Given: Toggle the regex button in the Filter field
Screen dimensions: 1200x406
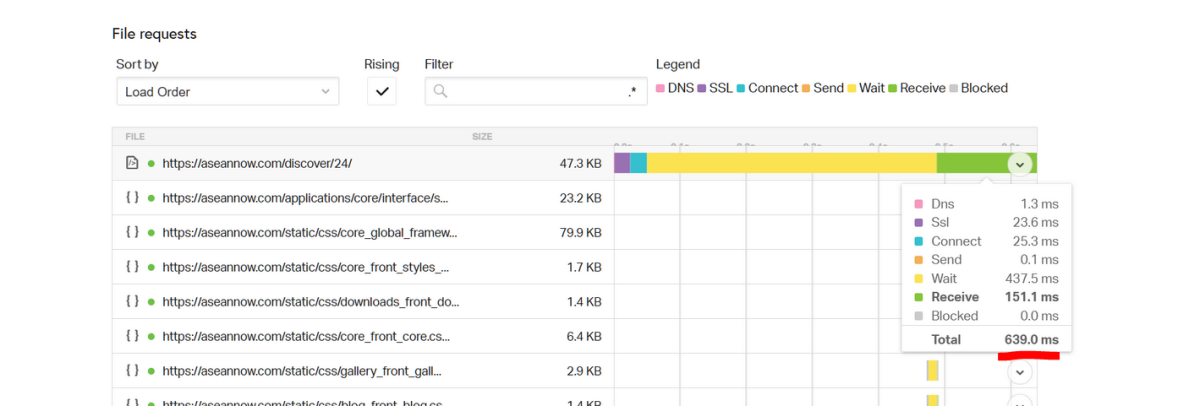Looking at the screenshot, I should [632, 92].
